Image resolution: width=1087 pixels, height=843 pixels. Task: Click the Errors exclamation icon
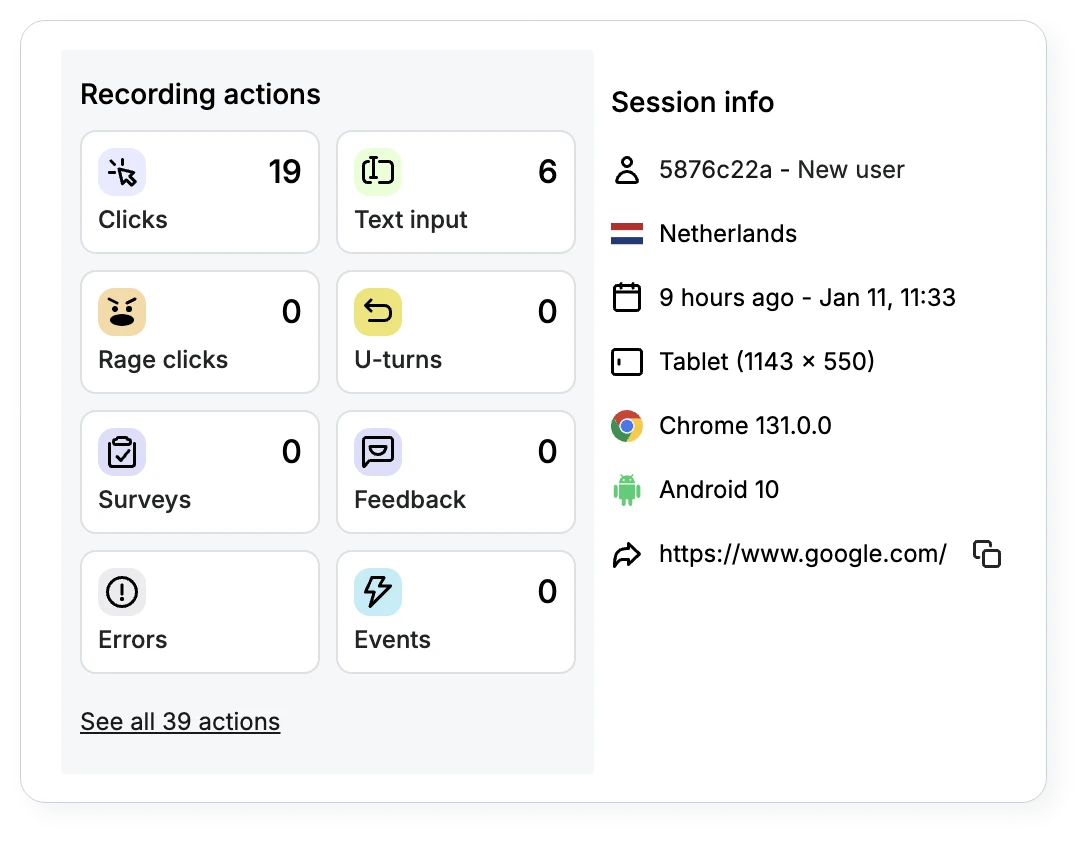pos(122,592)
